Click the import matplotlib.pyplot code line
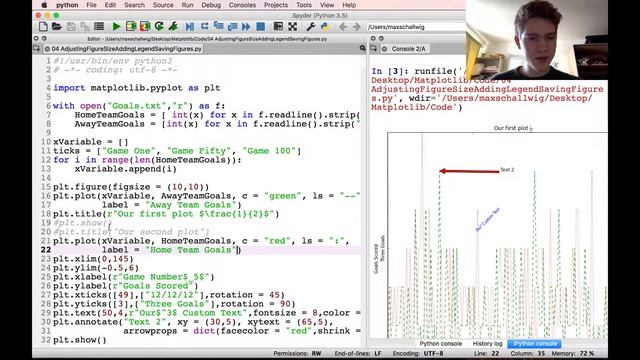This screenshot has height=360, width=640. coord(137,88)
